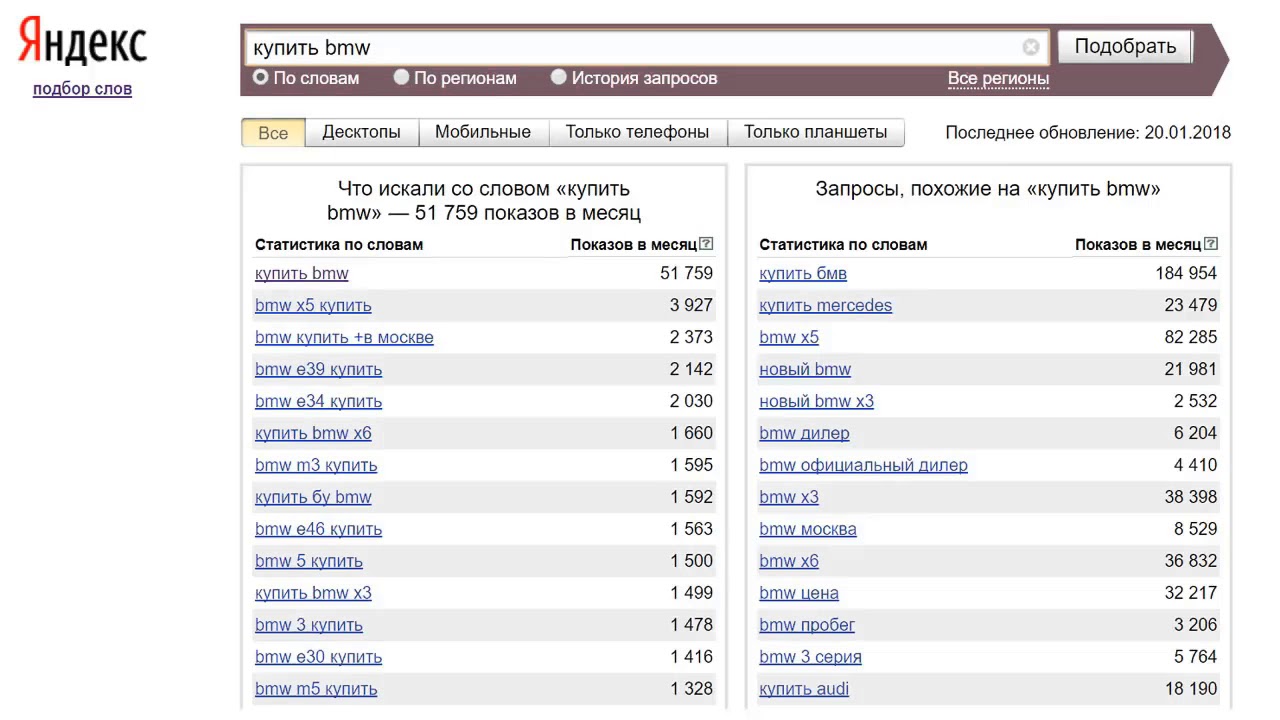
Task: Open the similar query 'купить бмв'
Action: point(803,273)
